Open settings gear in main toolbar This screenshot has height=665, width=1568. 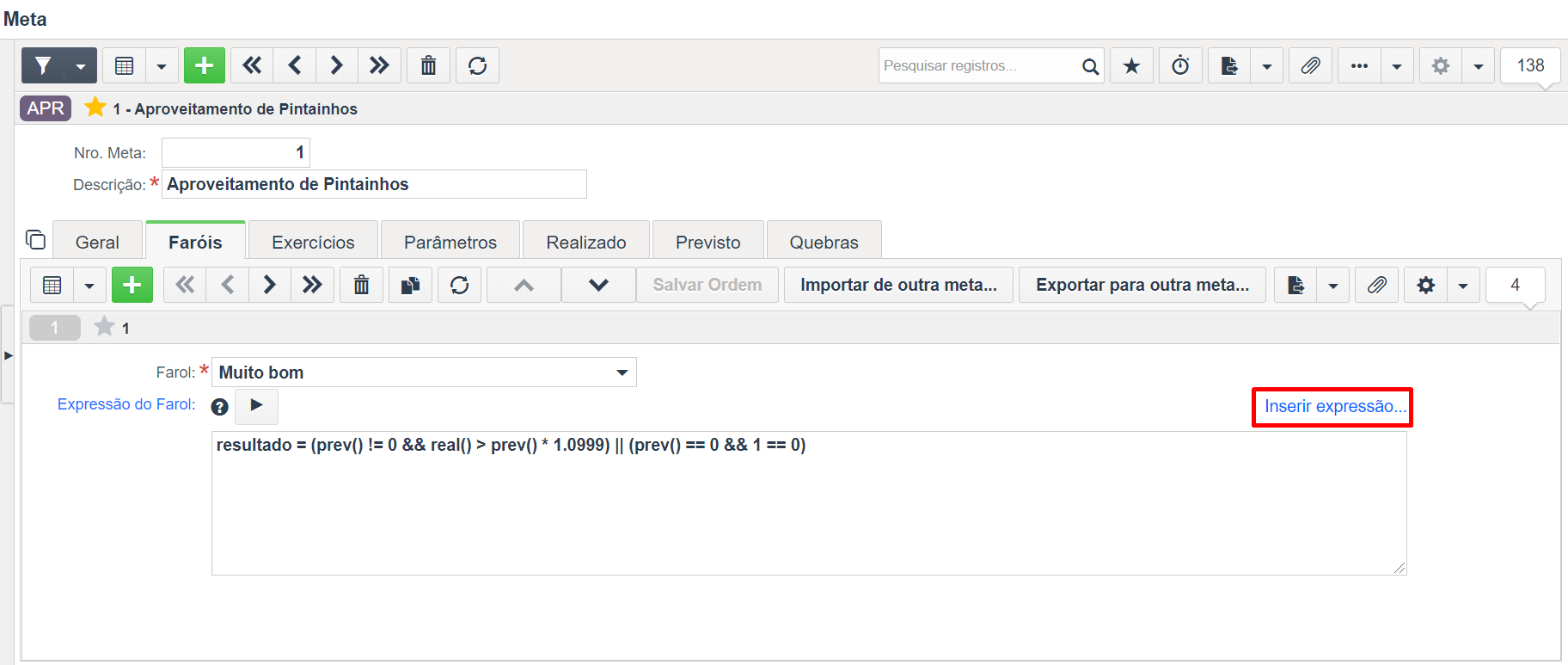pyautogui.click(x=1441, y=65)
